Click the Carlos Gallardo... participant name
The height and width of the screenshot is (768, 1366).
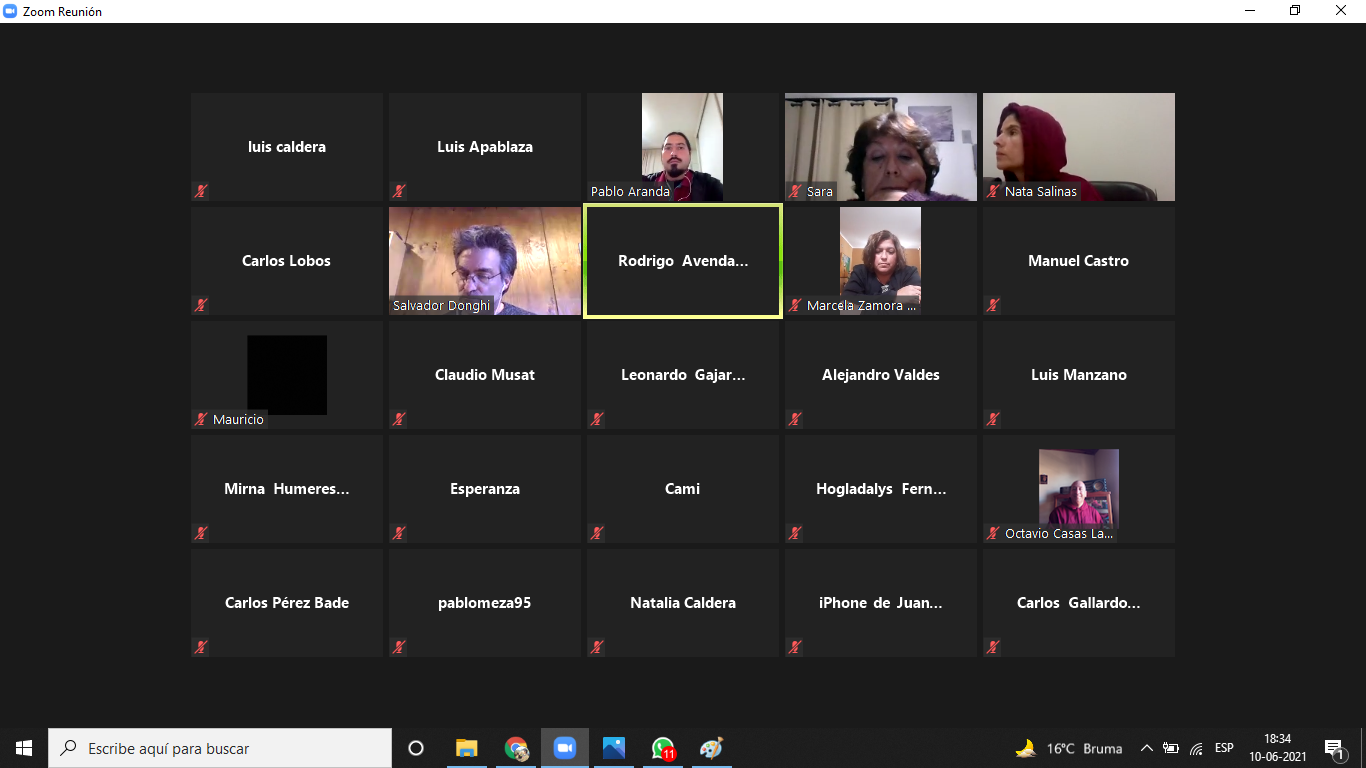click(x=1079, y=603)
